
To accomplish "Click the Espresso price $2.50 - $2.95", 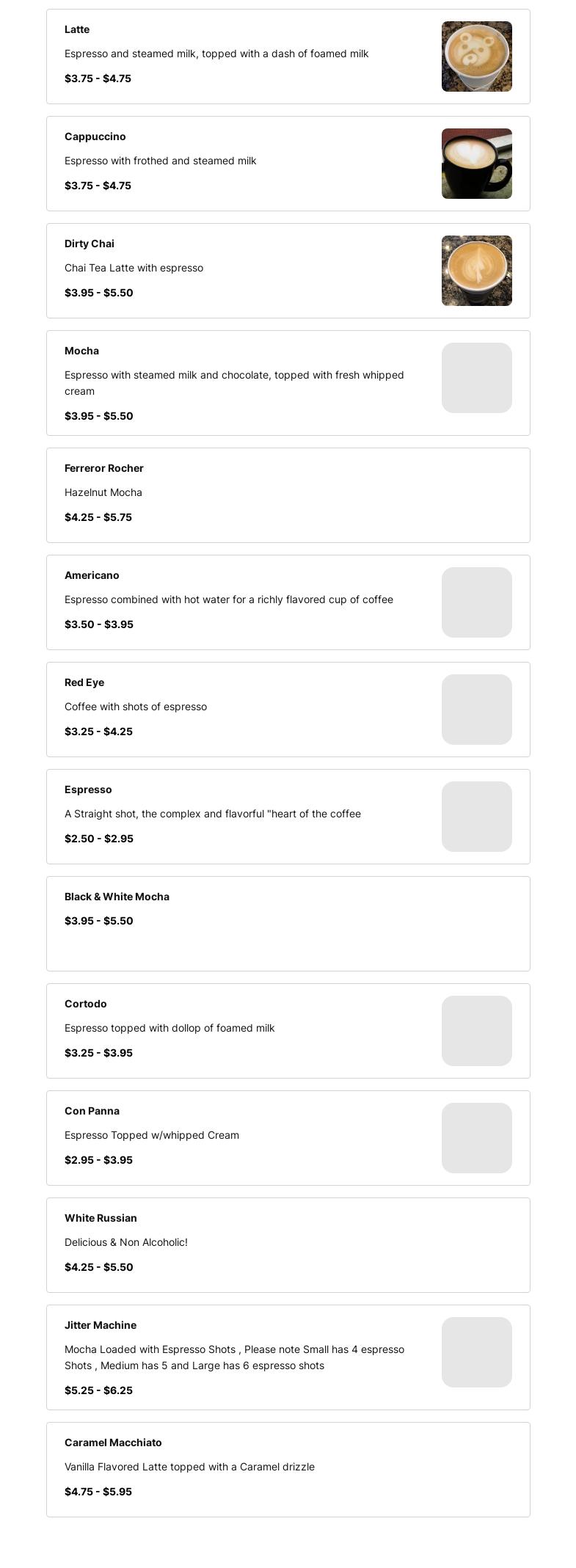I will coord(99,839).
